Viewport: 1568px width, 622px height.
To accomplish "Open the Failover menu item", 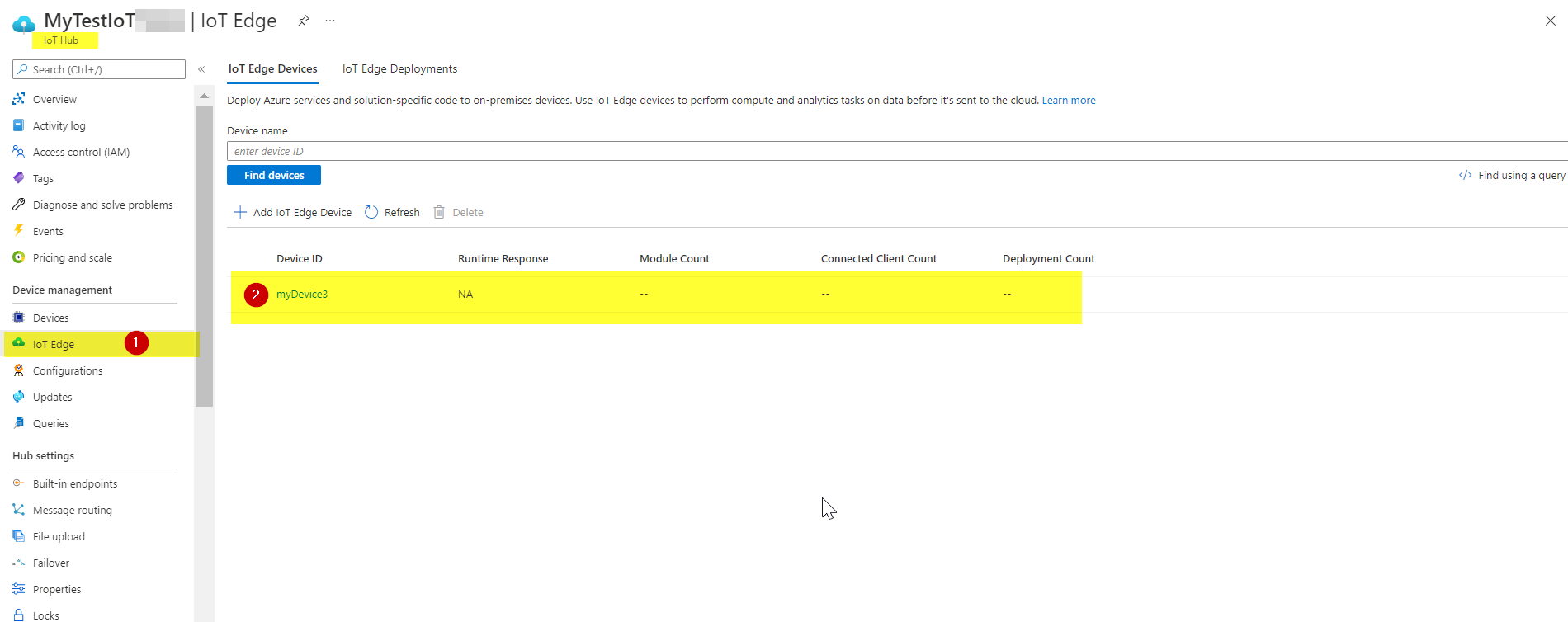I will coord(51,563).
